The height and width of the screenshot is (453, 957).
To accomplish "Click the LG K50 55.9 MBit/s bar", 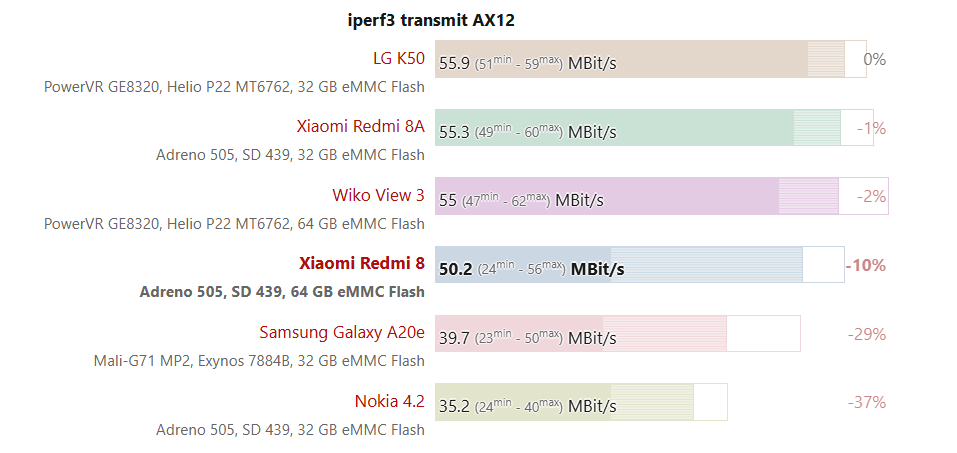I will click(650, 59).
